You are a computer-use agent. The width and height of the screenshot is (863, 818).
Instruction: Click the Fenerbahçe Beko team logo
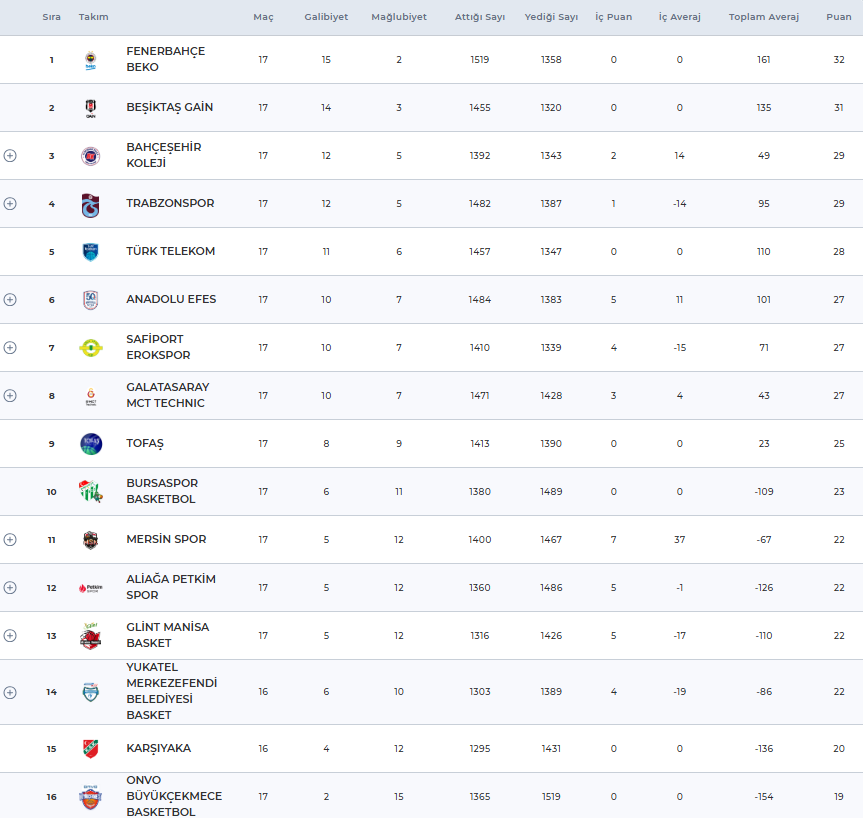tap(91, 60)
